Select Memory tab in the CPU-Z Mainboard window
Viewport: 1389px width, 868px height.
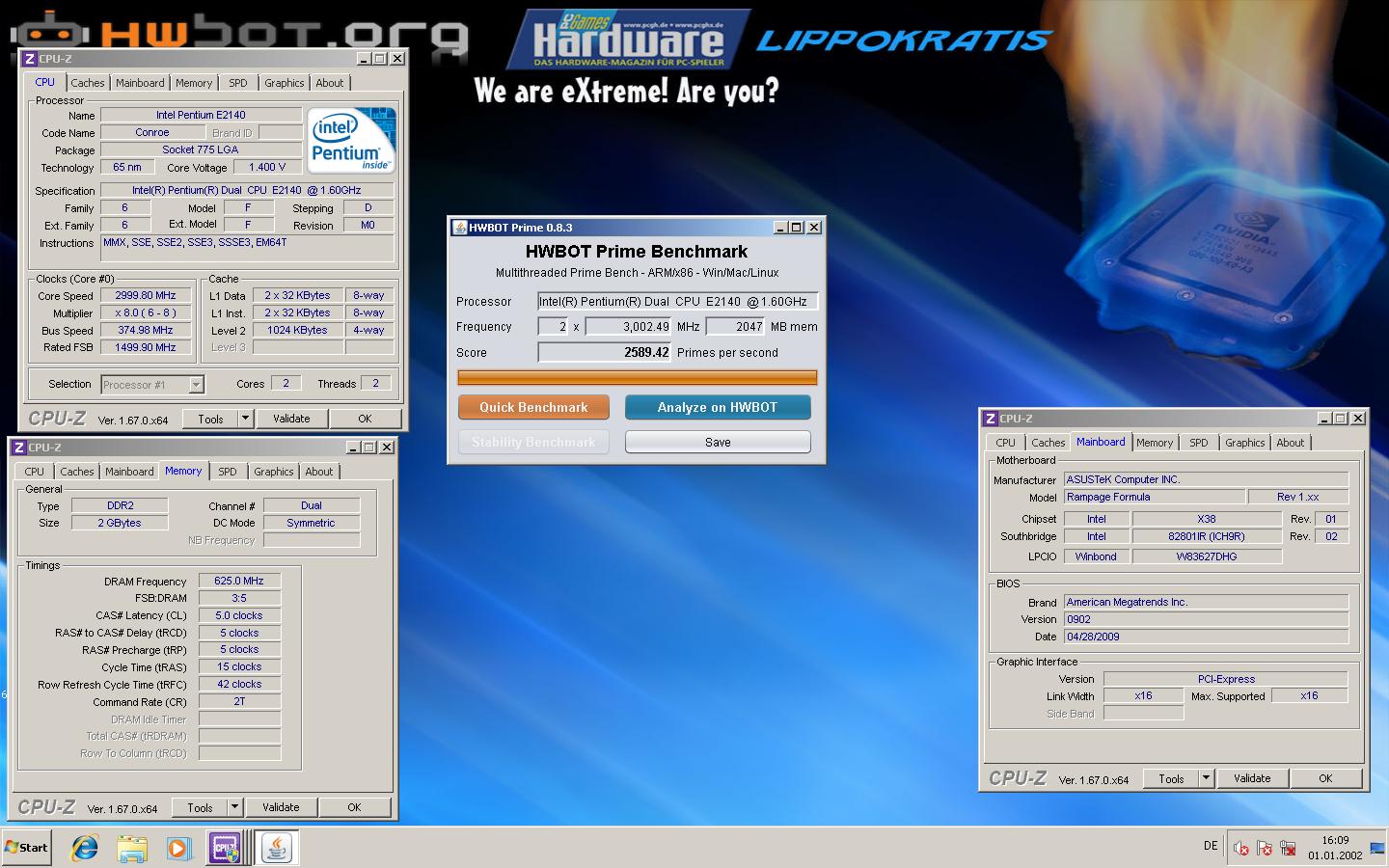point(1155,443)
